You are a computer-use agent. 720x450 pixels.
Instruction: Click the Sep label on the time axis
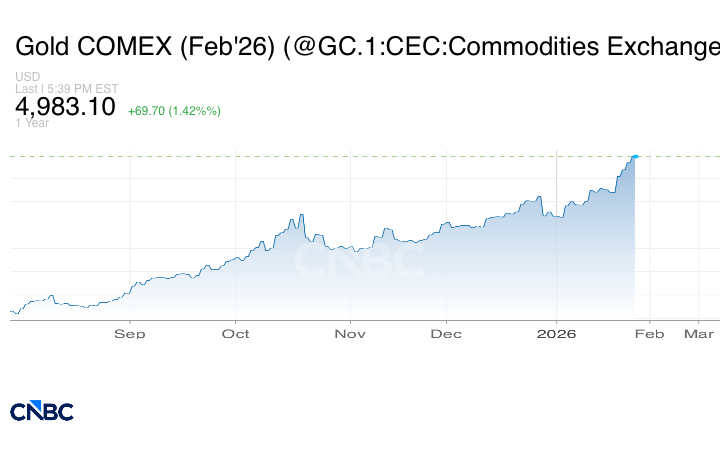[129, 334]
